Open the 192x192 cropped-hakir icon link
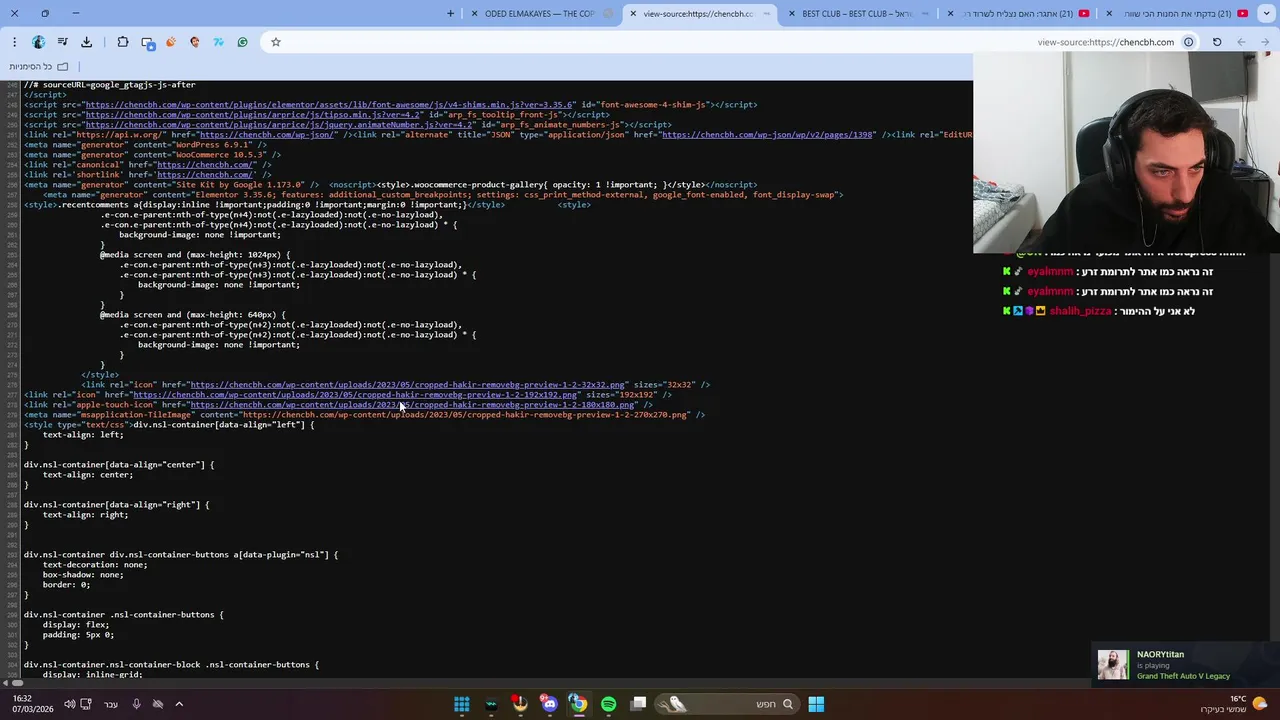 [355, 395]
